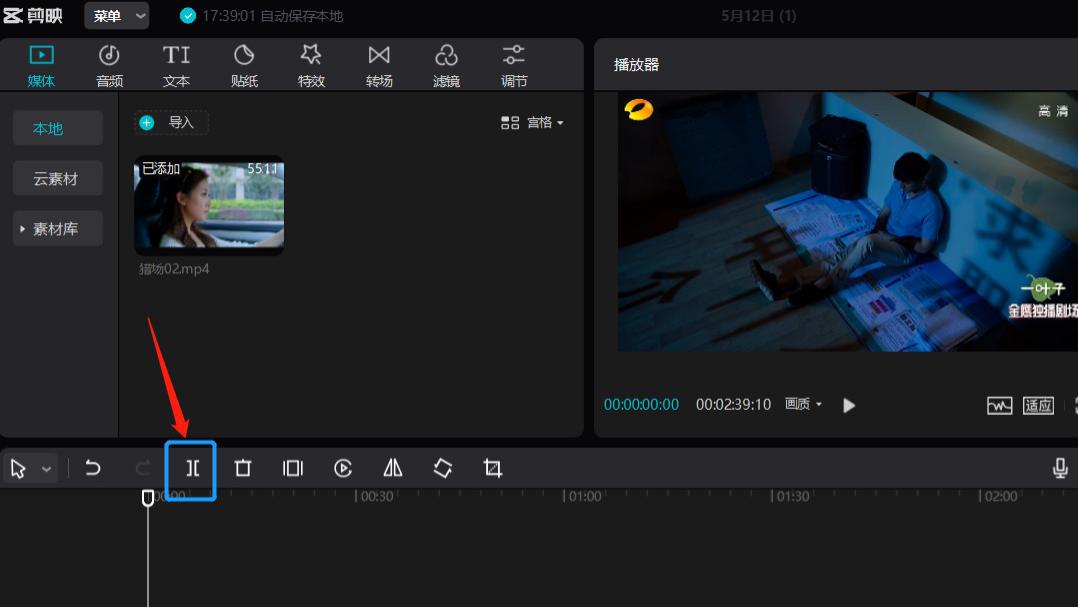
Task: Click the 01:30 timeline ruler mark
Action: pos(791,496)
